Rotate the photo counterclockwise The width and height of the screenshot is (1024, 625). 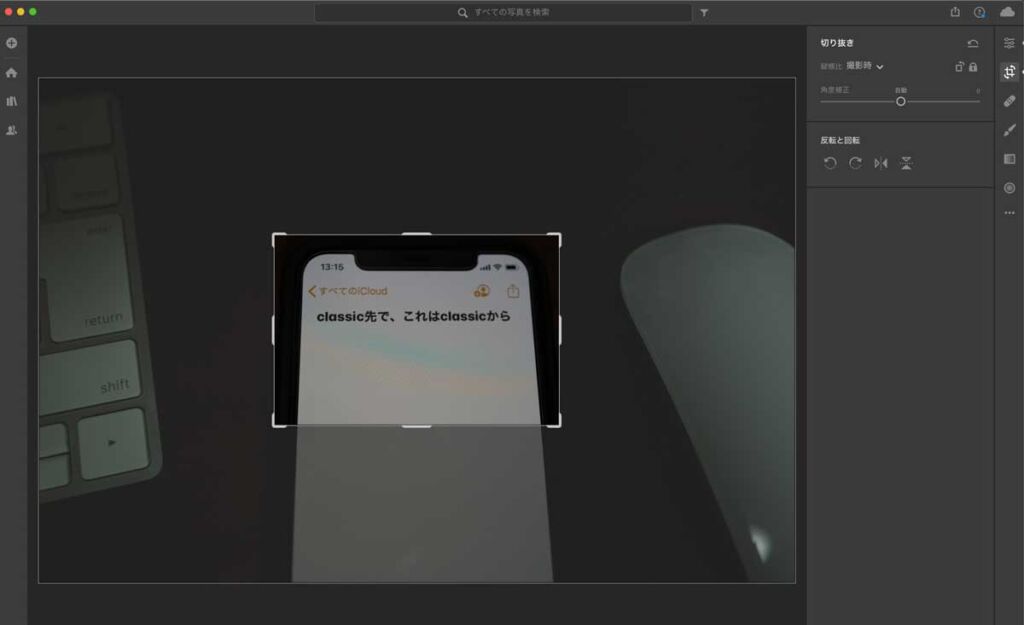830,163
